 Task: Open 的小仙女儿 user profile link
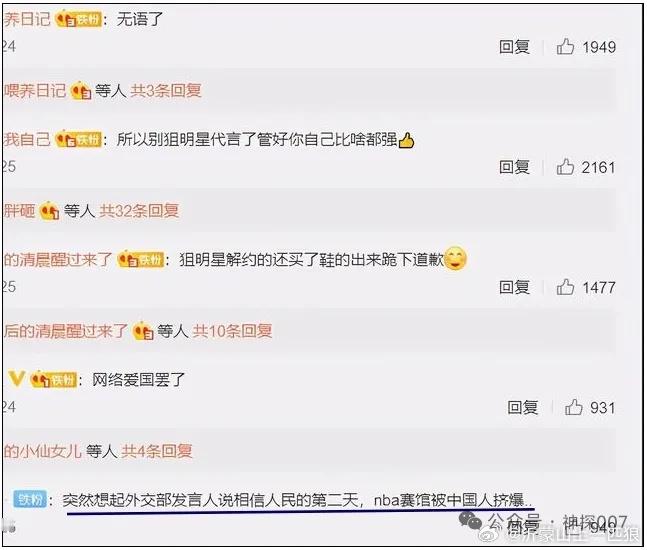tap(43, 451)
